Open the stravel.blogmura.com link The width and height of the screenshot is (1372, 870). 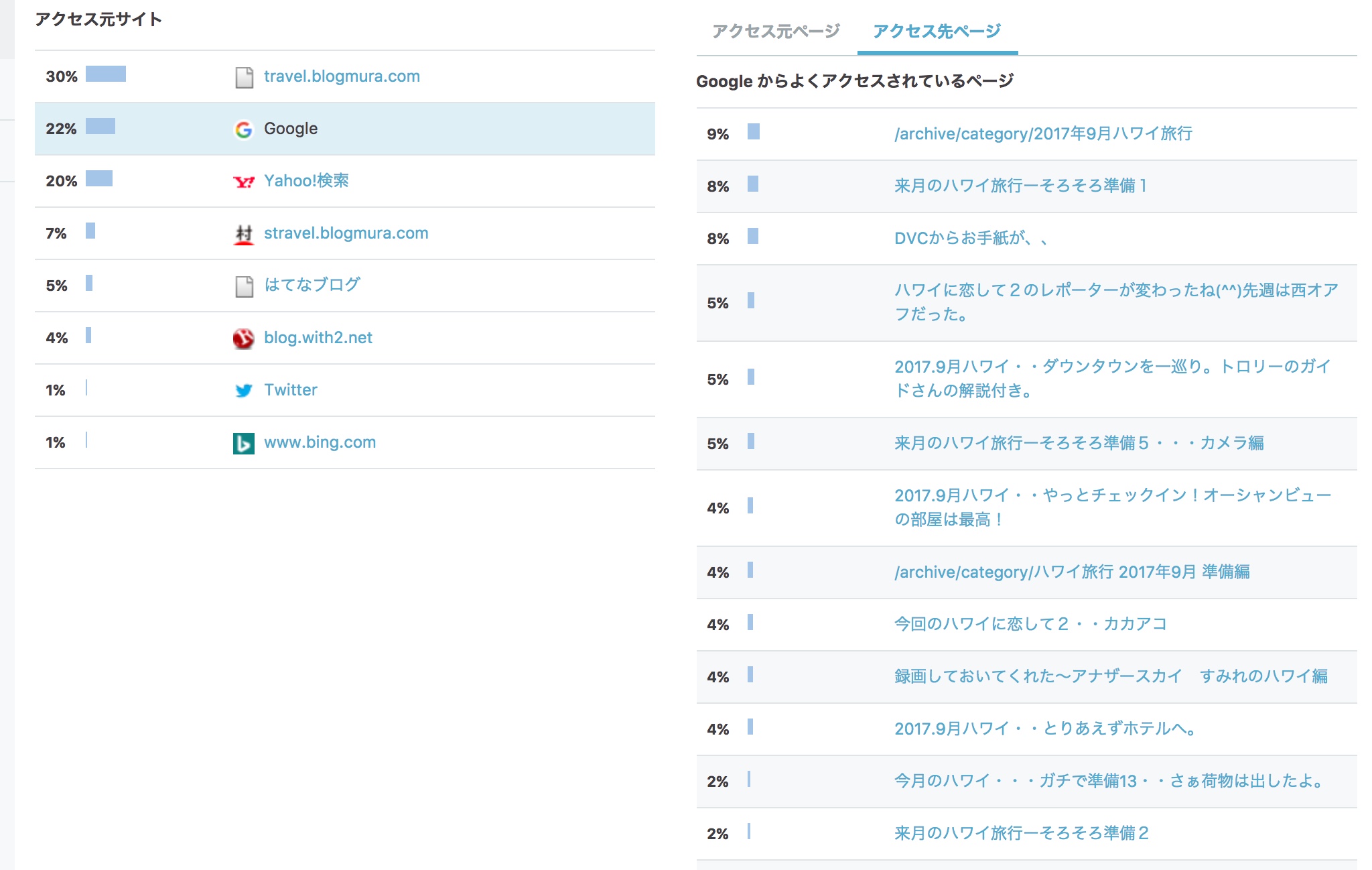click(x=346, y=233)
